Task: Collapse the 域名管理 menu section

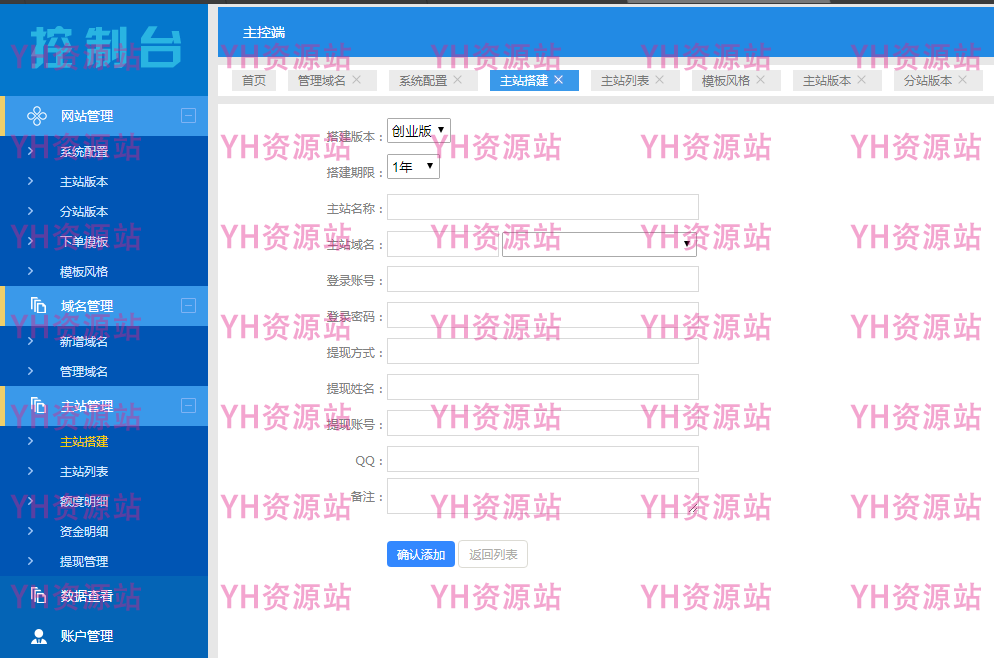Action: tap(188, 306)
